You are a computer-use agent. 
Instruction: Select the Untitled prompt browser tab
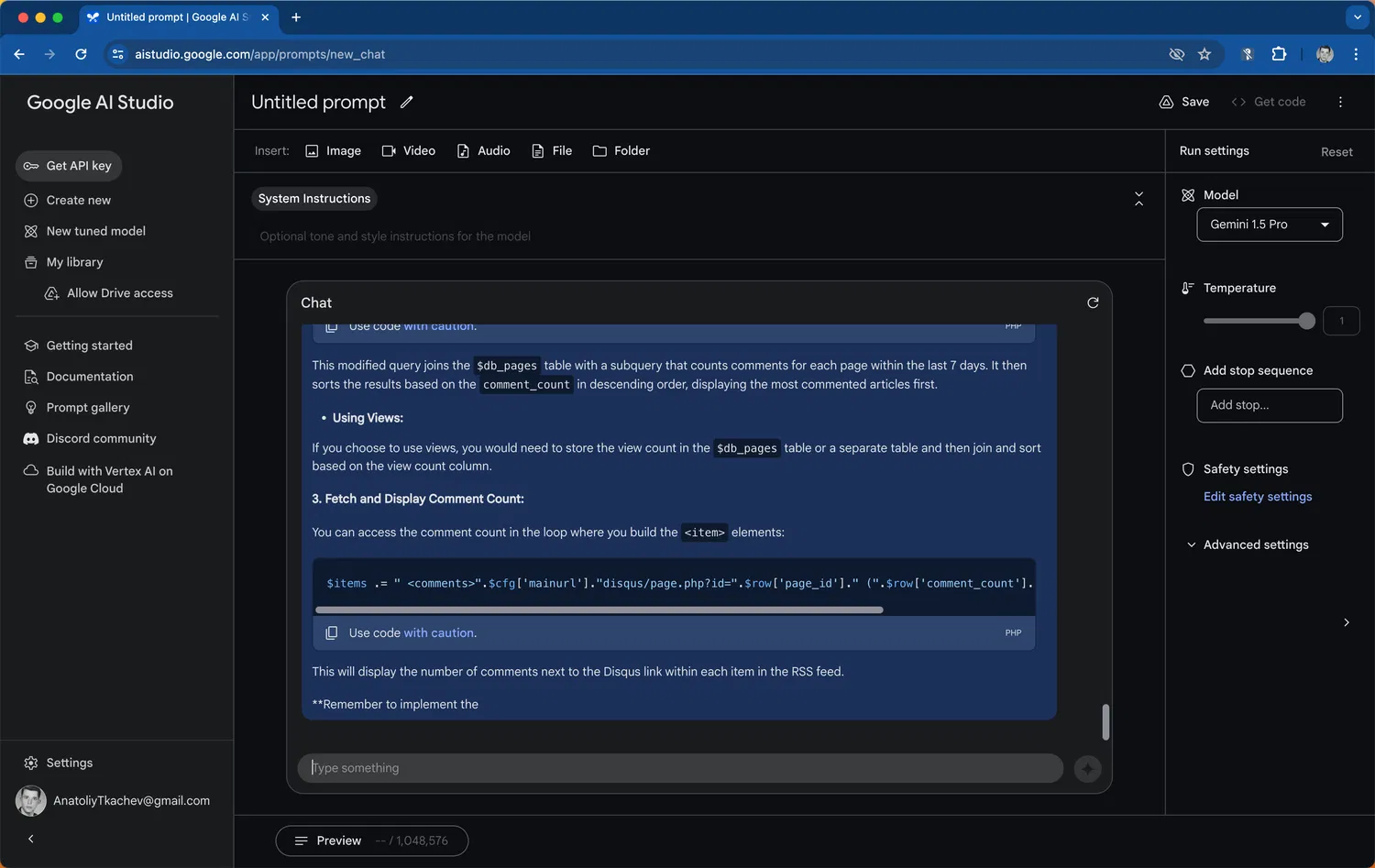coord(180,17)
